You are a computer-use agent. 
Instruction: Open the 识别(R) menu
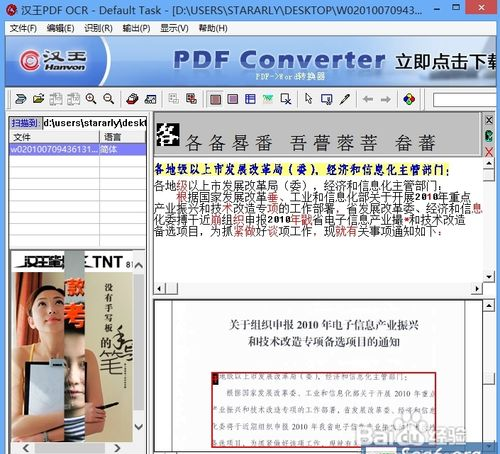click(98, 28)
